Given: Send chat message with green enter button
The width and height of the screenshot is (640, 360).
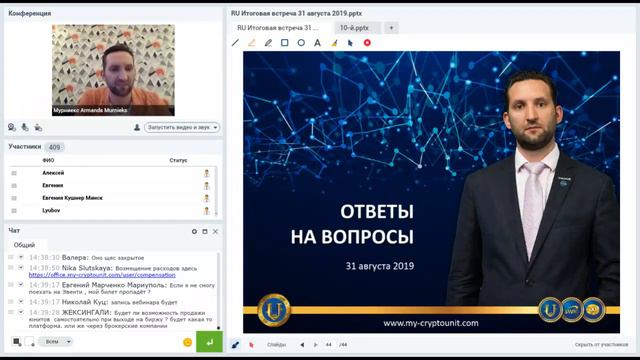Looking at the screenshot, I should click(x=209, y=342).
